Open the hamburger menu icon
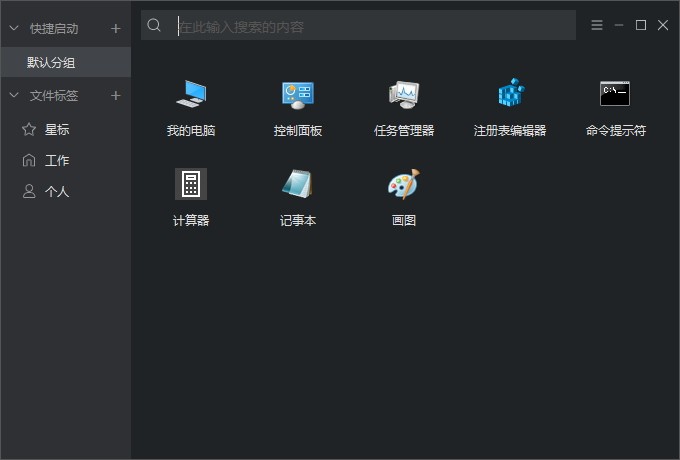The width and height of the screenshot is (680, 460). (x=597, y=25)
